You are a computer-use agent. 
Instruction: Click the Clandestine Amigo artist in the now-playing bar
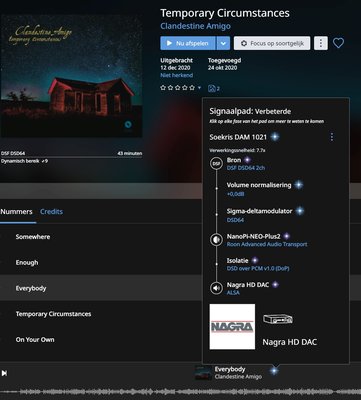(238, 377)
